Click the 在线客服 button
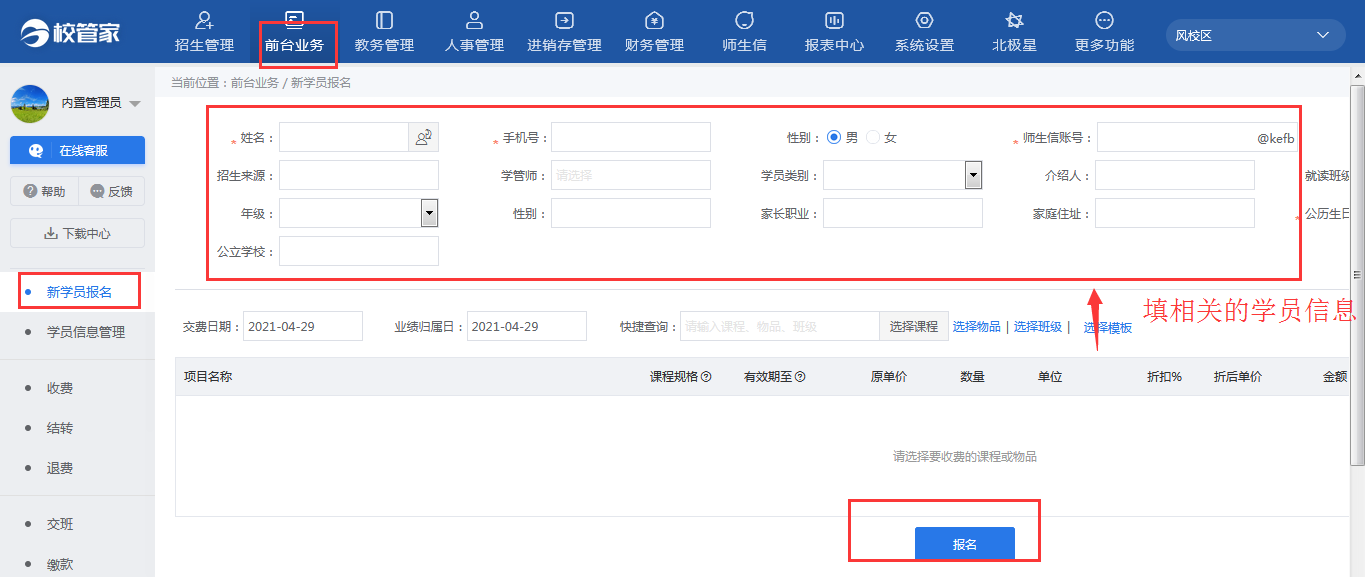The image size is (1365, 577). point(77,150)
